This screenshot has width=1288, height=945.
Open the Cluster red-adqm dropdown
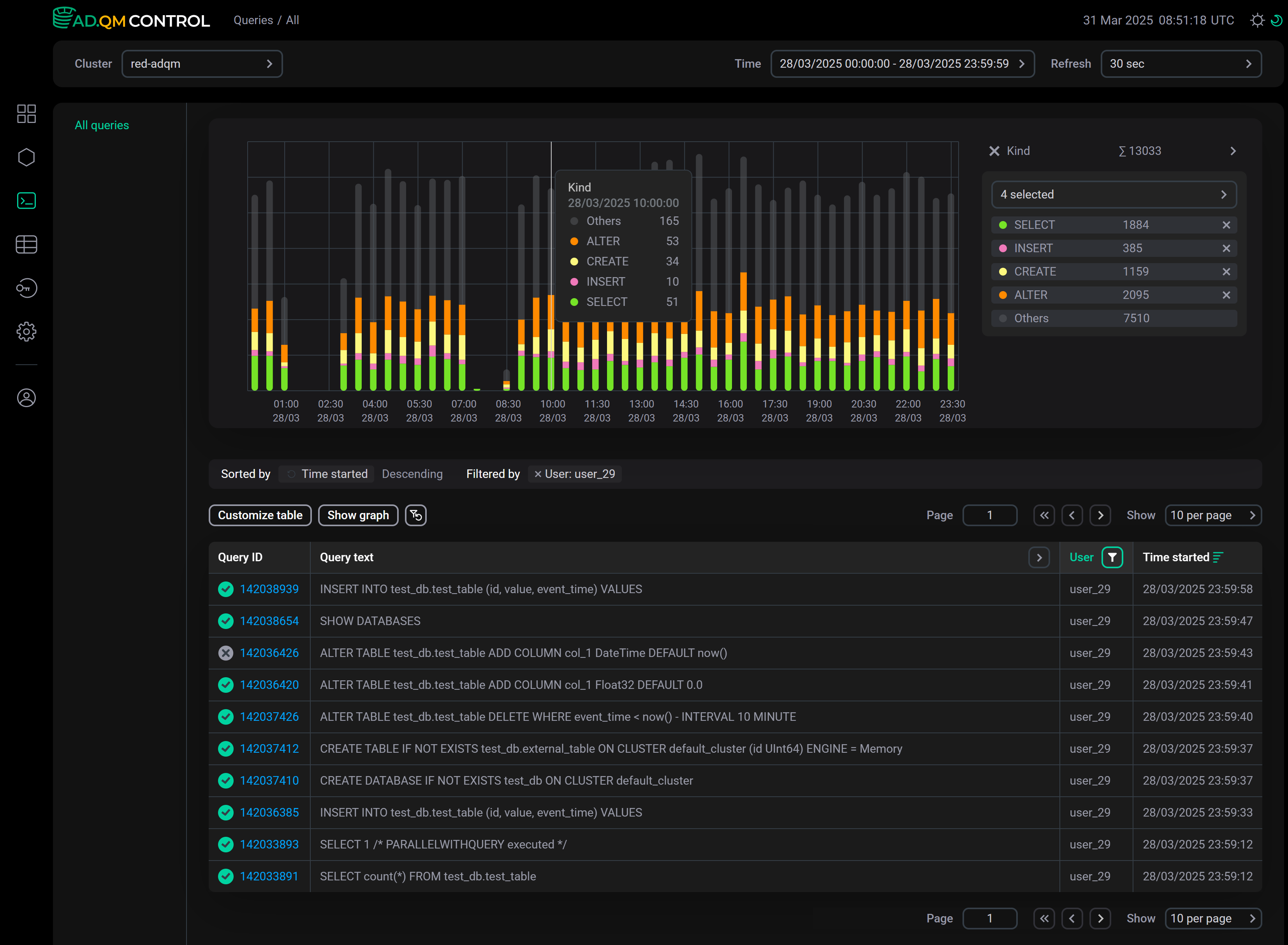202,63
